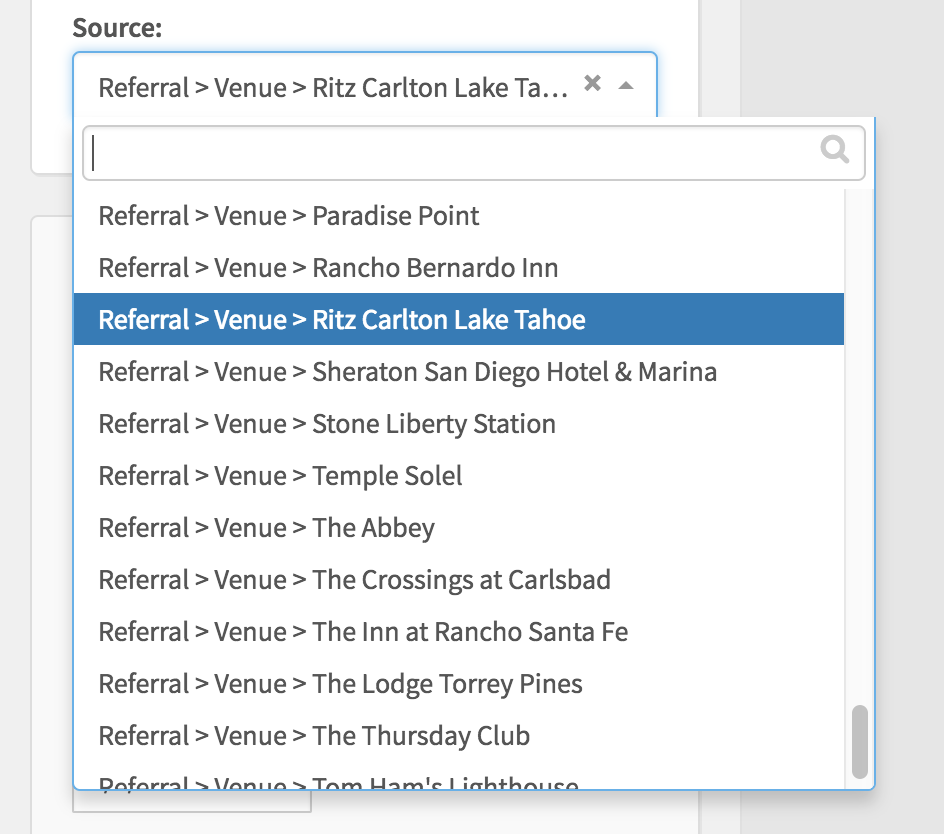Click the dropdown list scrollbar thumb
Viewport: 944px width, 834px height.
point(860,741)
